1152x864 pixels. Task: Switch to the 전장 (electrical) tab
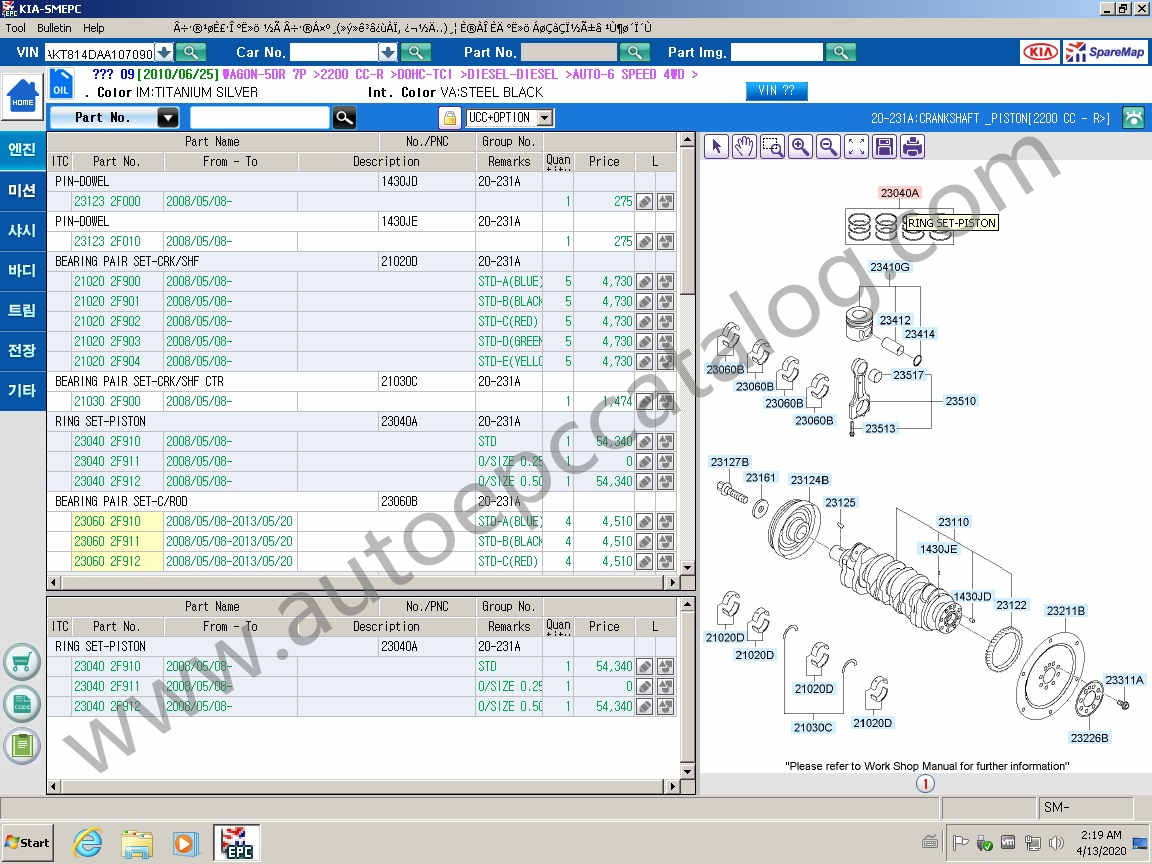(x=22, y=350)
